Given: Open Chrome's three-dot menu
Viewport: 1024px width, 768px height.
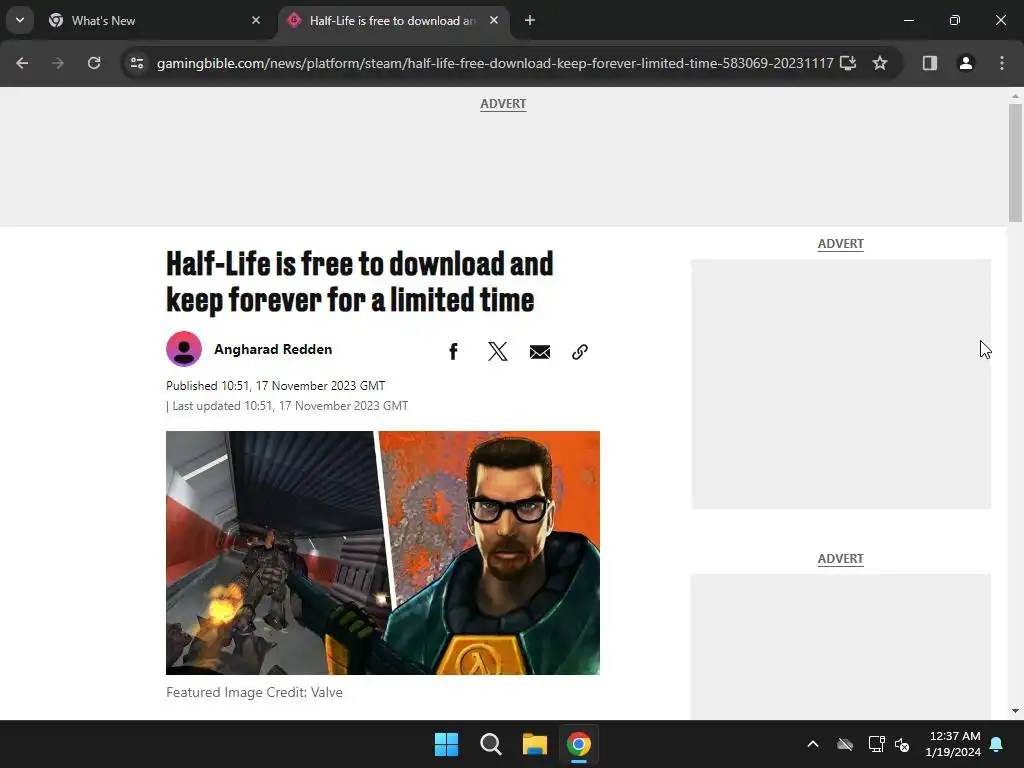Looking at the screenshot, I should (1001, 63).
